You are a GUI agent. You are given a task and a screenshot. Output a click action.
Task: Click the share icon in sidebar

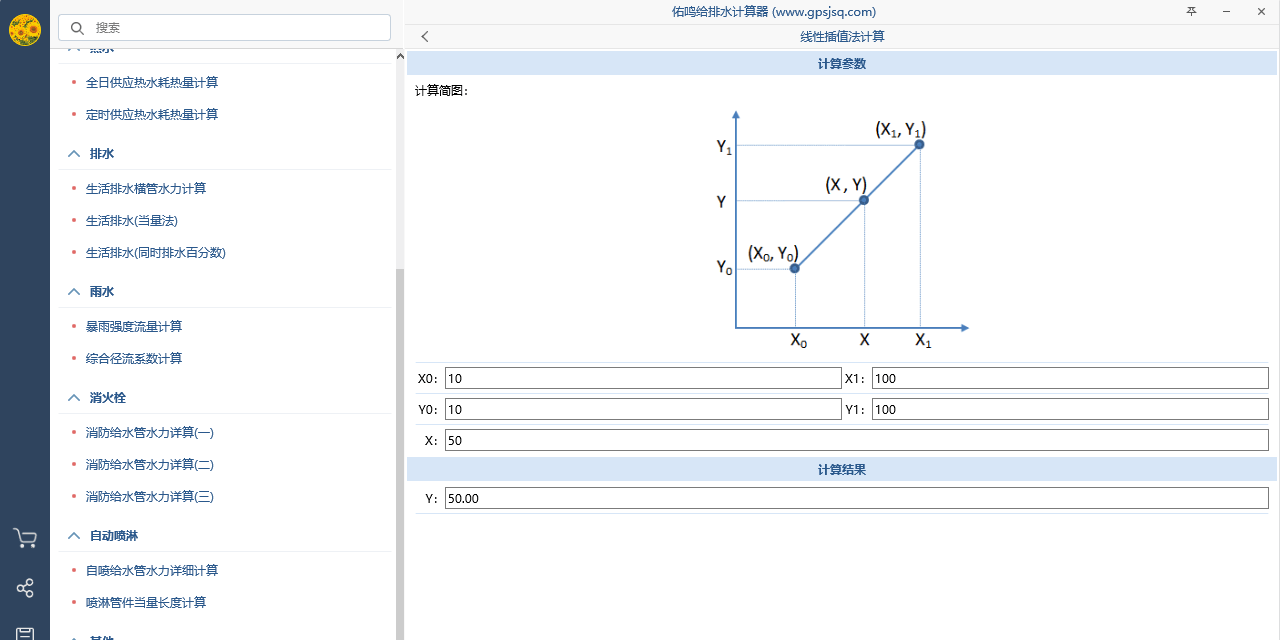(25, 588)
